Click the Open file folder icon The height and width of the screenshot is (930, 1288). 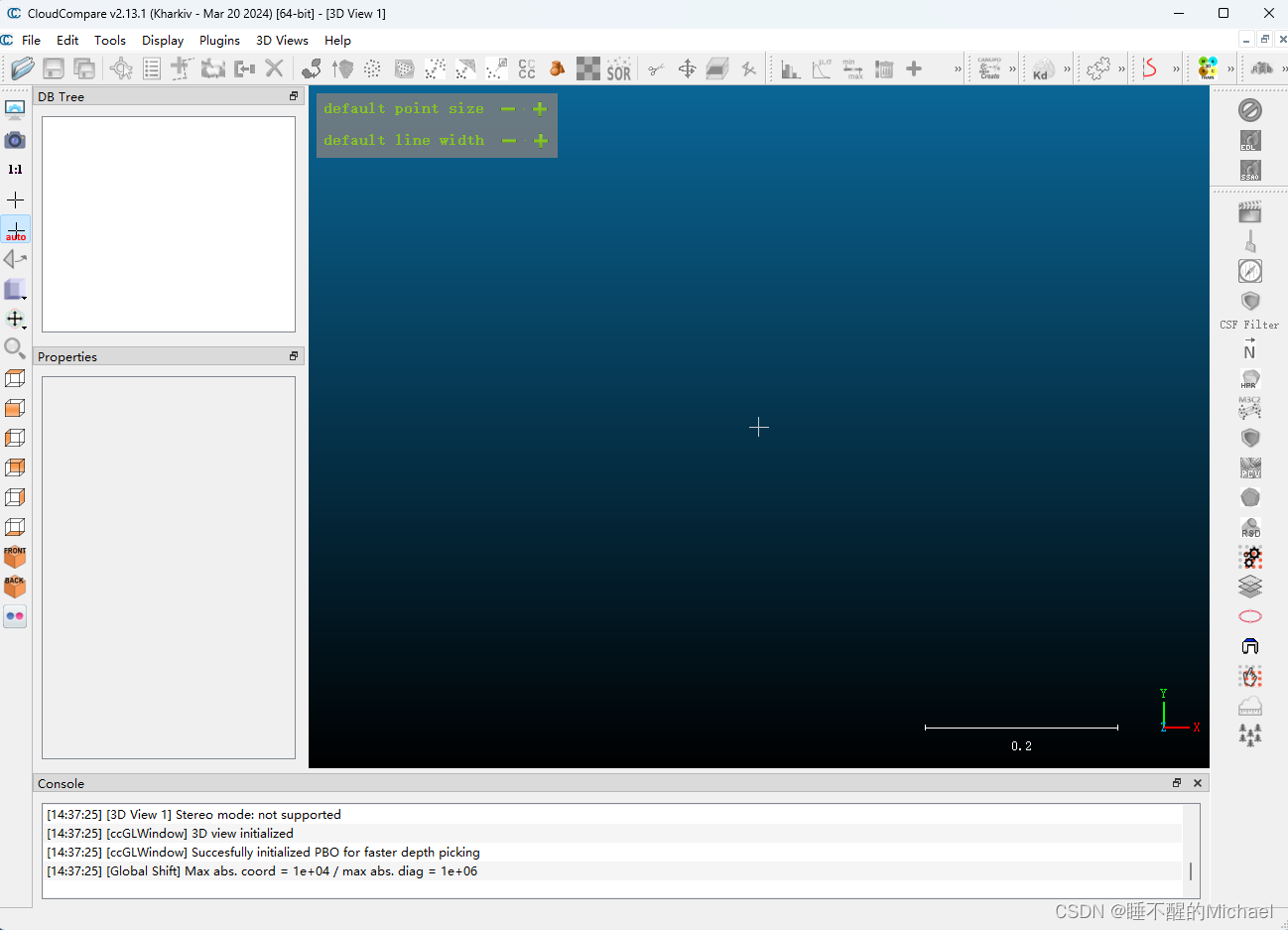tap(23, 68)
